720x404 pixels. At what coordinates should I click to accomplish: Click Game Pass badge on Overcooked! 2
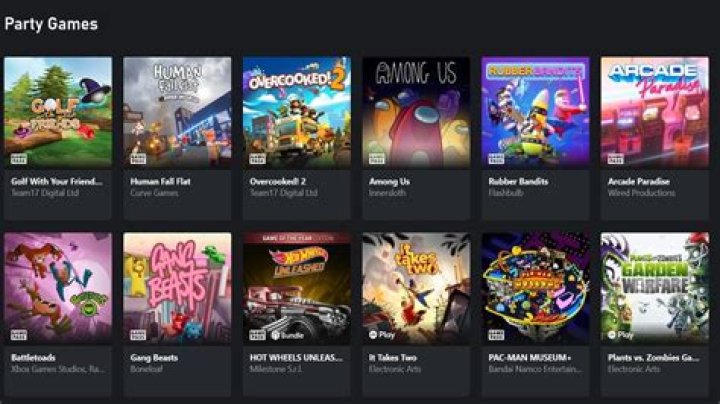pos(258,159)
